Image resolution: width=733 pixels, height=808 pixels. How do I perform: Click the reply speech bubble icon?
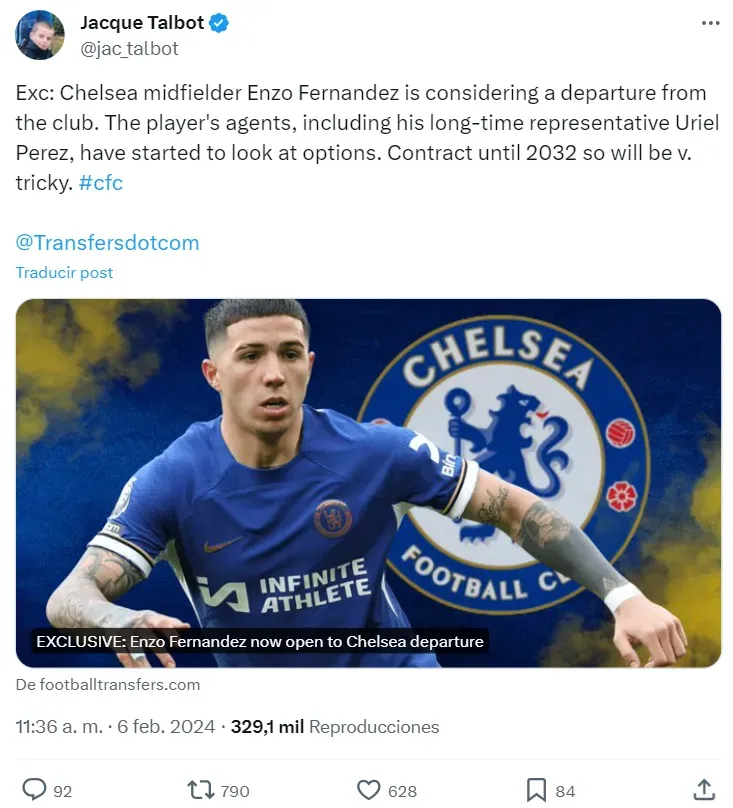[35, 790]
